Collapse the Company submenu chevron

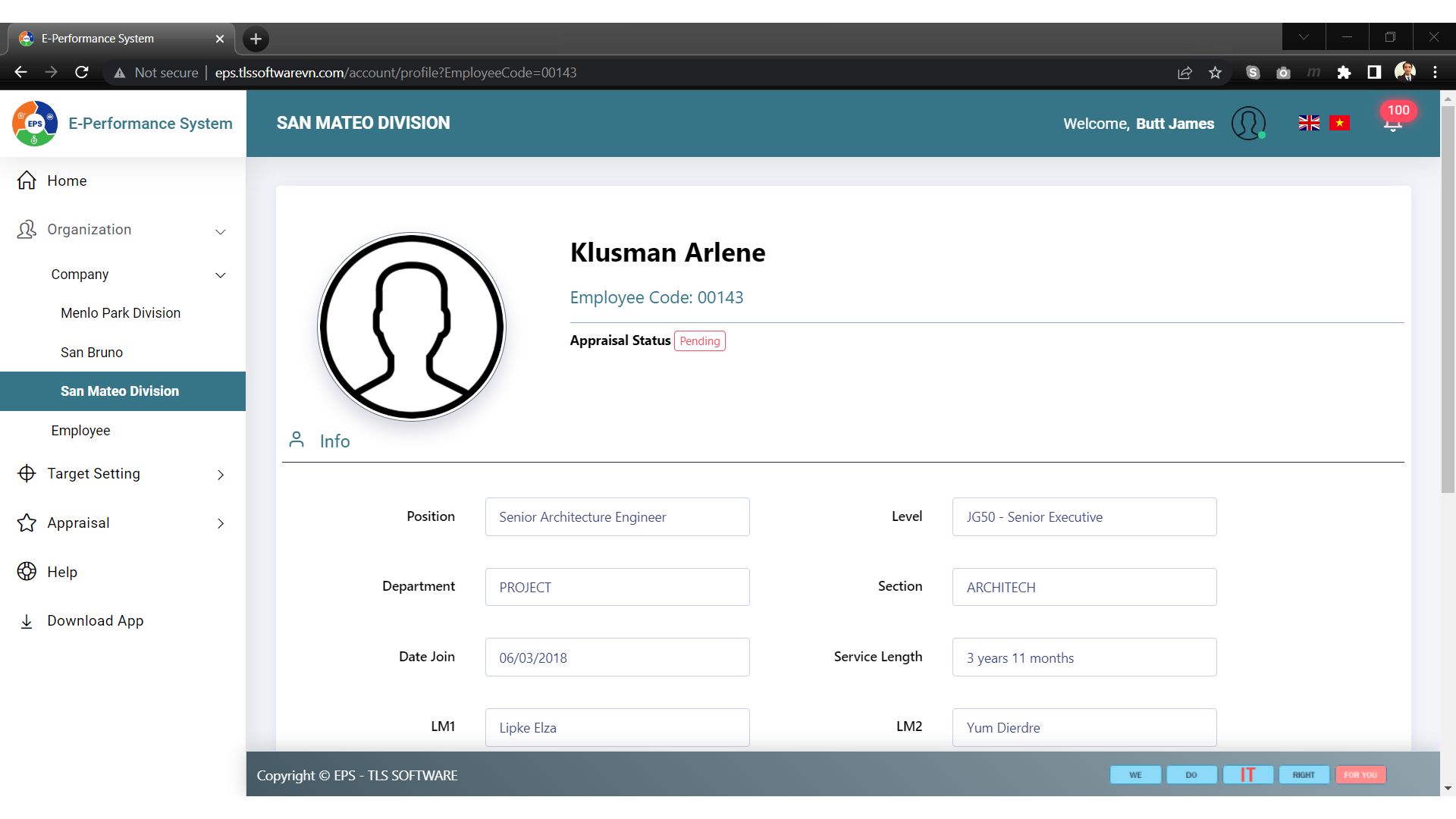coord(221,275)
